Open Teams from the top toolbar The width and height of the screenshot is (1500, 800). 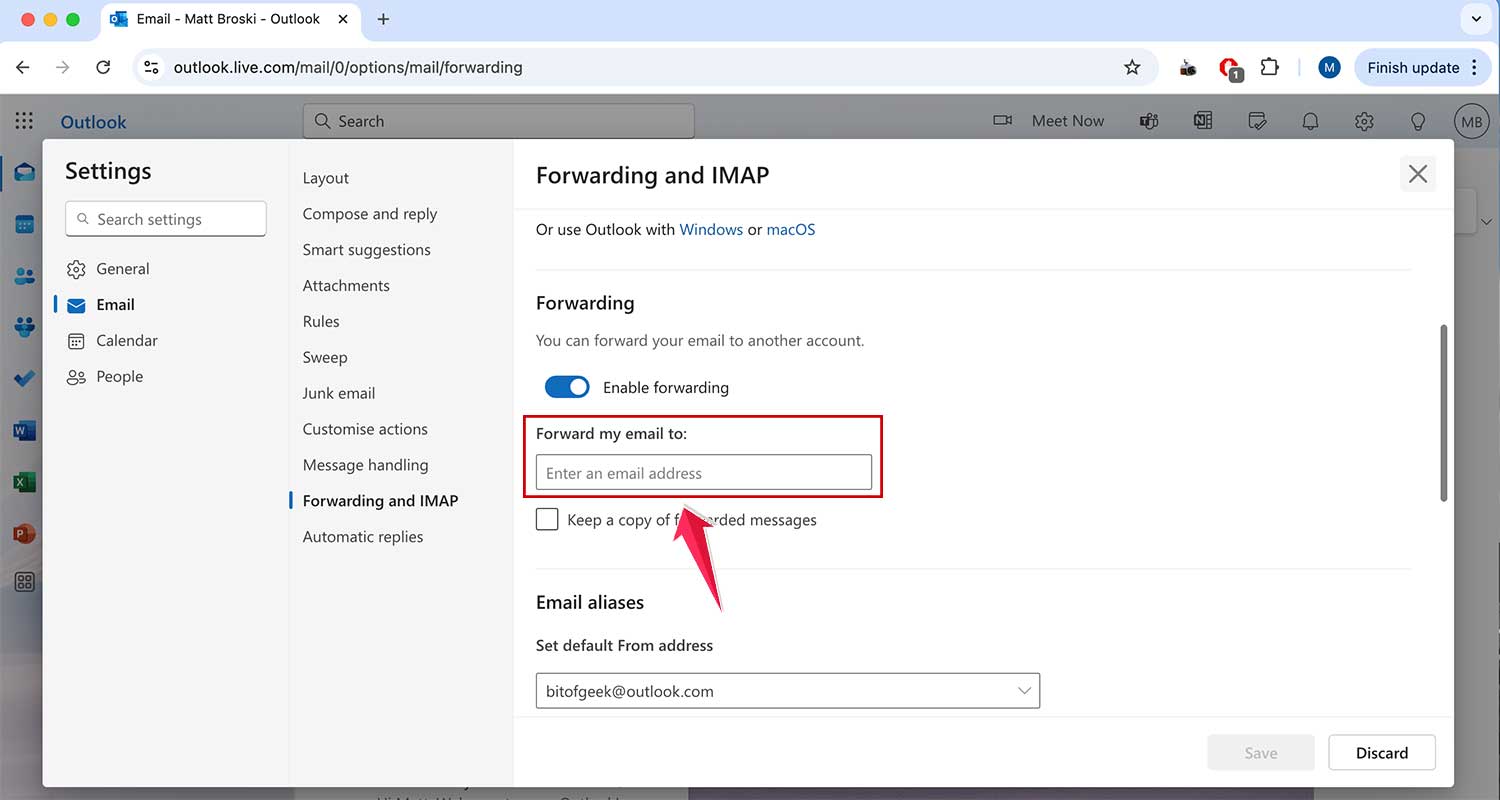pos(1148,121)
